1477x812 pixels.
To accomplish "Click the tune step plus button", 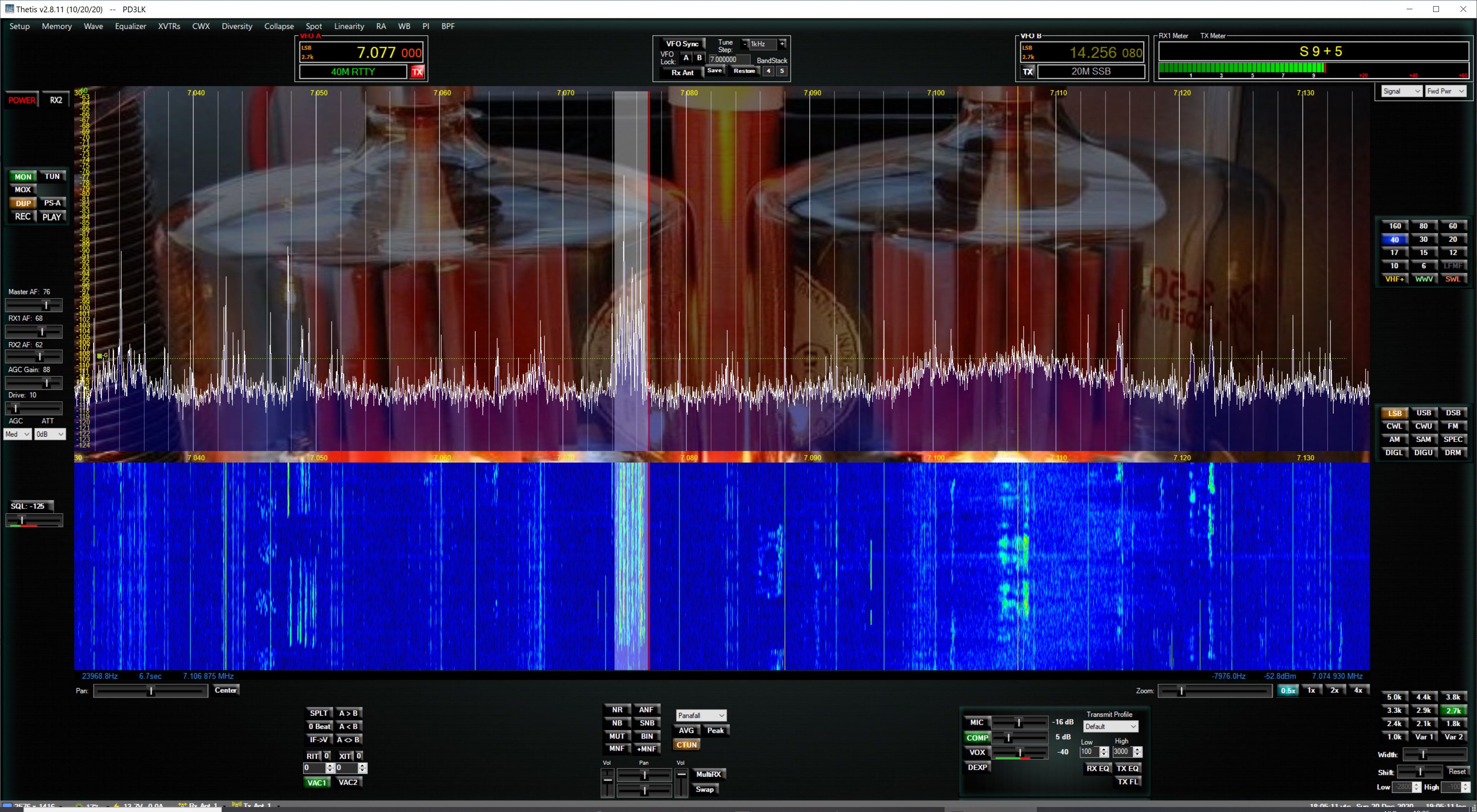I will click(x=782, y=43).
